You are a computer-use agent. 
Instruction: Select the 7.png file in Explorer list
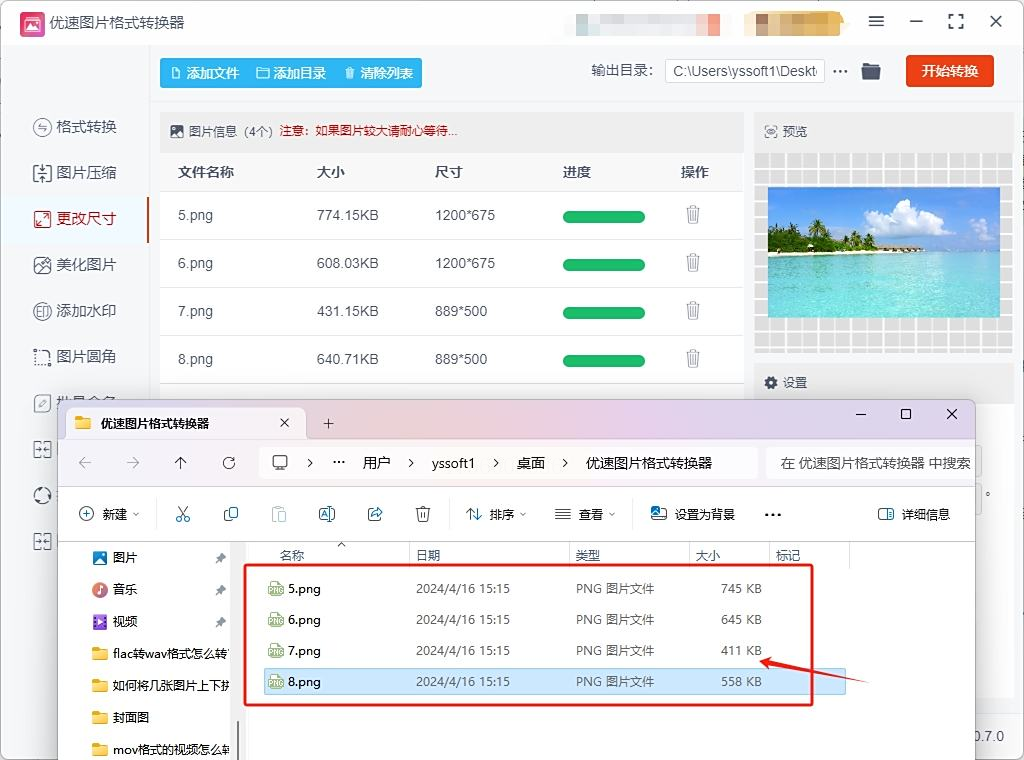tap(304, 651)
